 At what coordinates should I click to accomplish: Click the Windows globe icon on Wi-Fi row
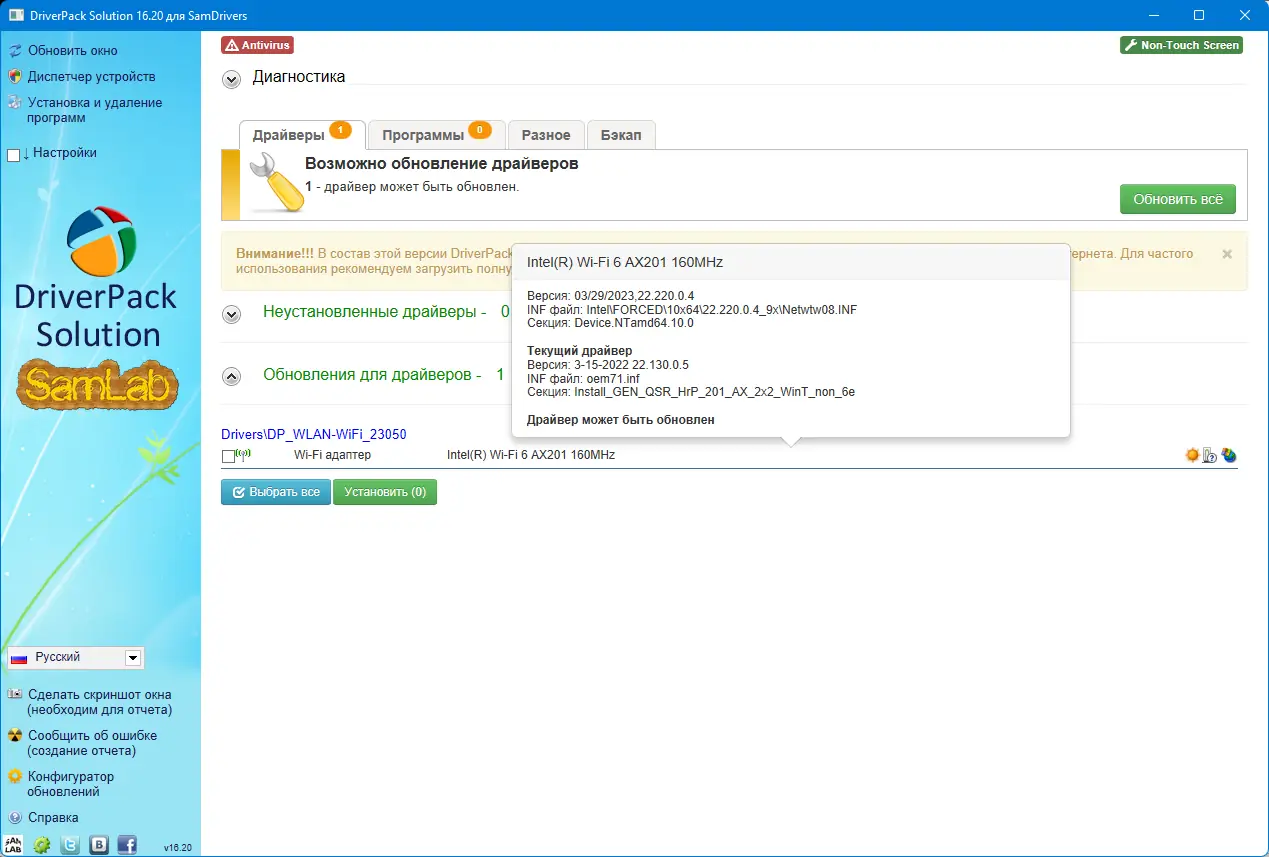1229,455
